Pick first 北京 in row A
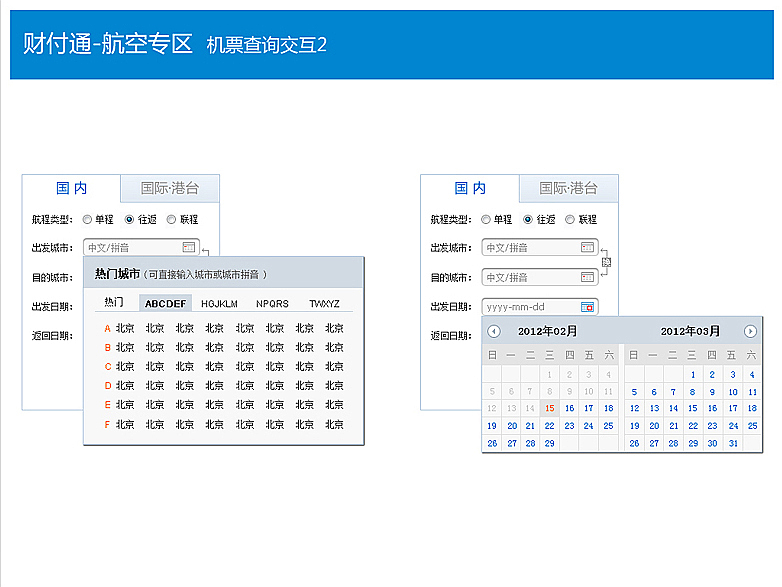The width and height of the screenshot is (782, 587). point(125,328)
